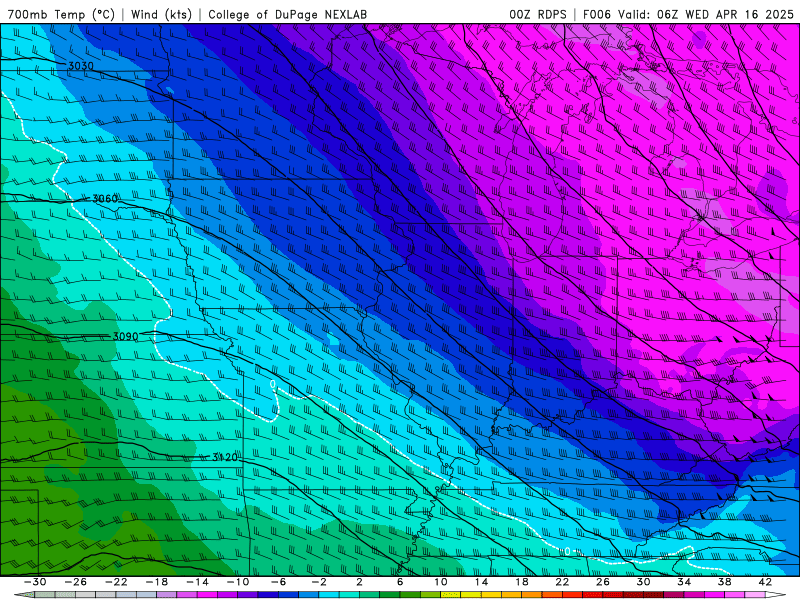The height and width of the screenshot is (600, 800).
Task: Click the 34 legend value
Action: click(684, 582)
